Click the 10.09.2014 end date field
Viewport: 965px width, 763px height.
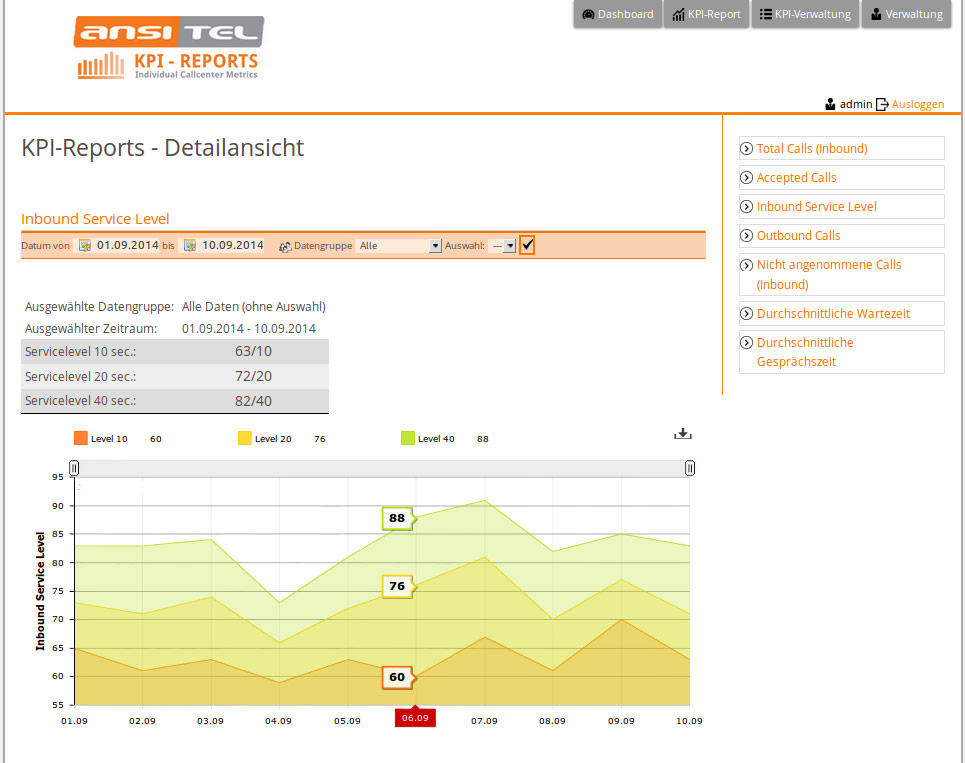click(x=233, y=245)
